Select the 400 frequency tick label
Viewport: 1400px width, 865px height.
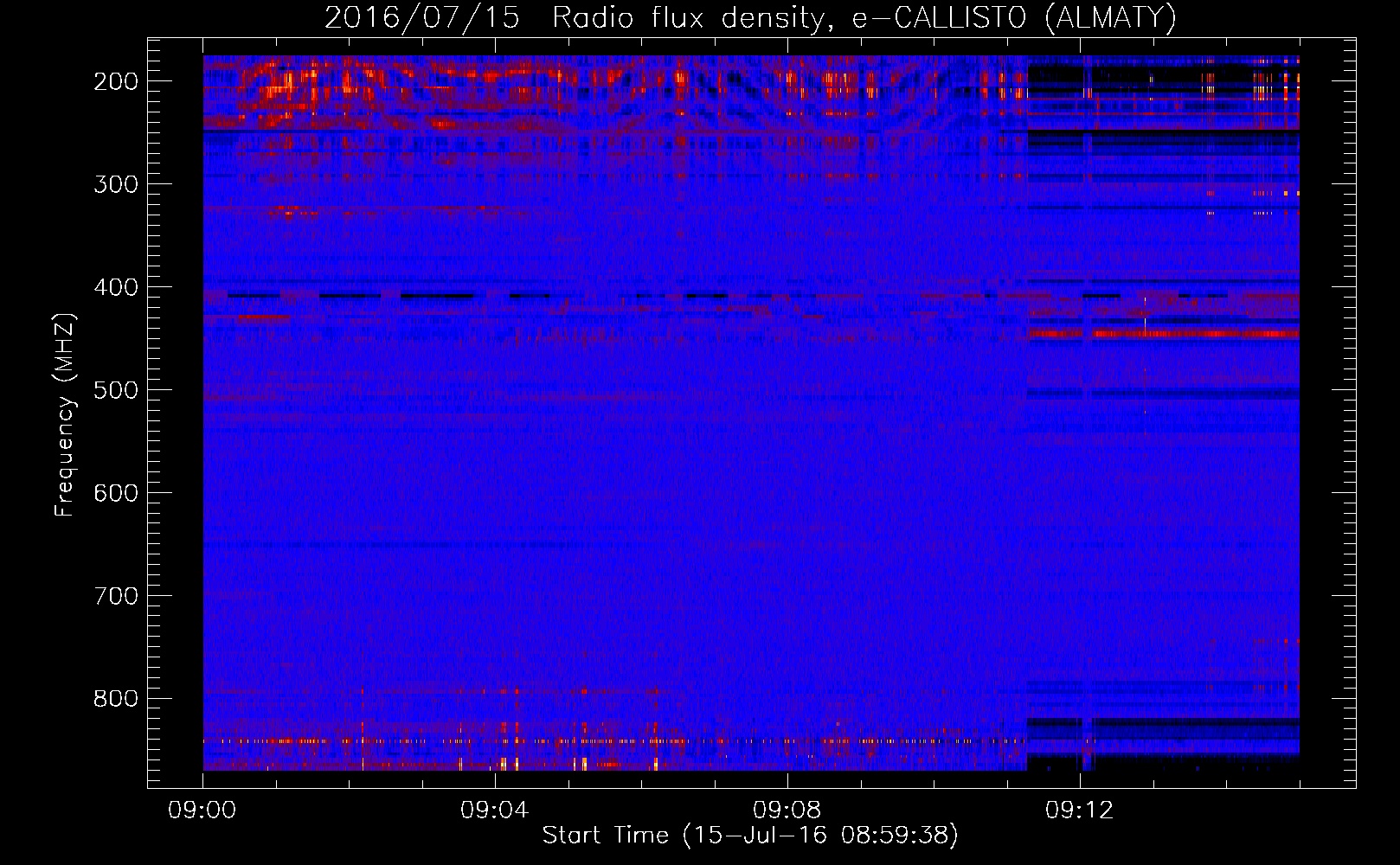(116, 287)
